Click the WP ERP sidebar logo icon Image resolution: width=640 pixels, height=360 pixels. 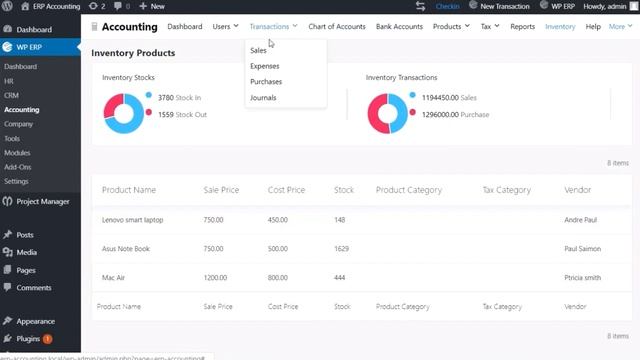7,47
